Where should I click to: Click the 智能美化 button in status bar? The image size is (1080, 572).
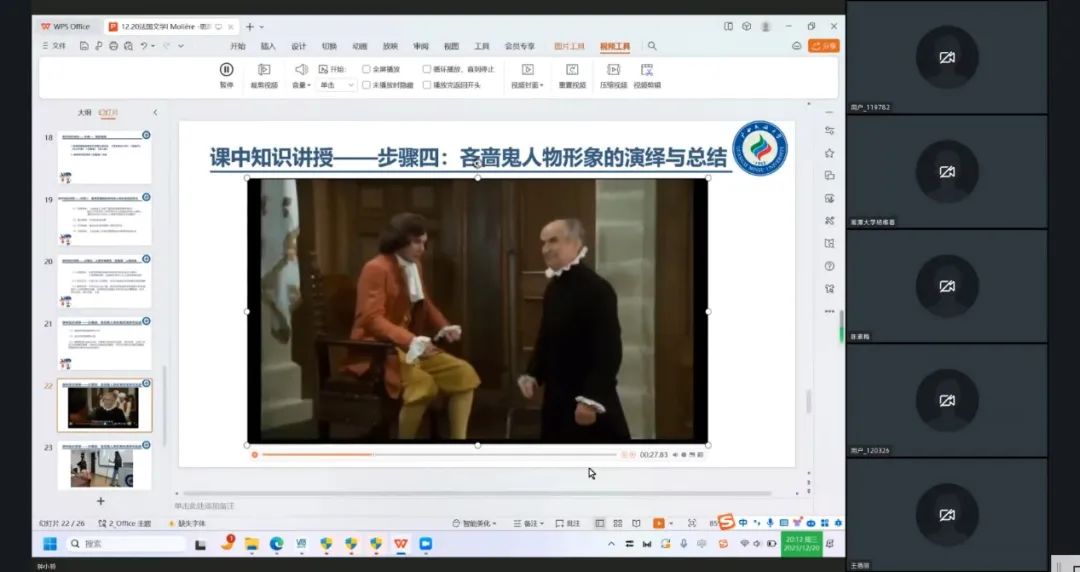tap(476, 523)
